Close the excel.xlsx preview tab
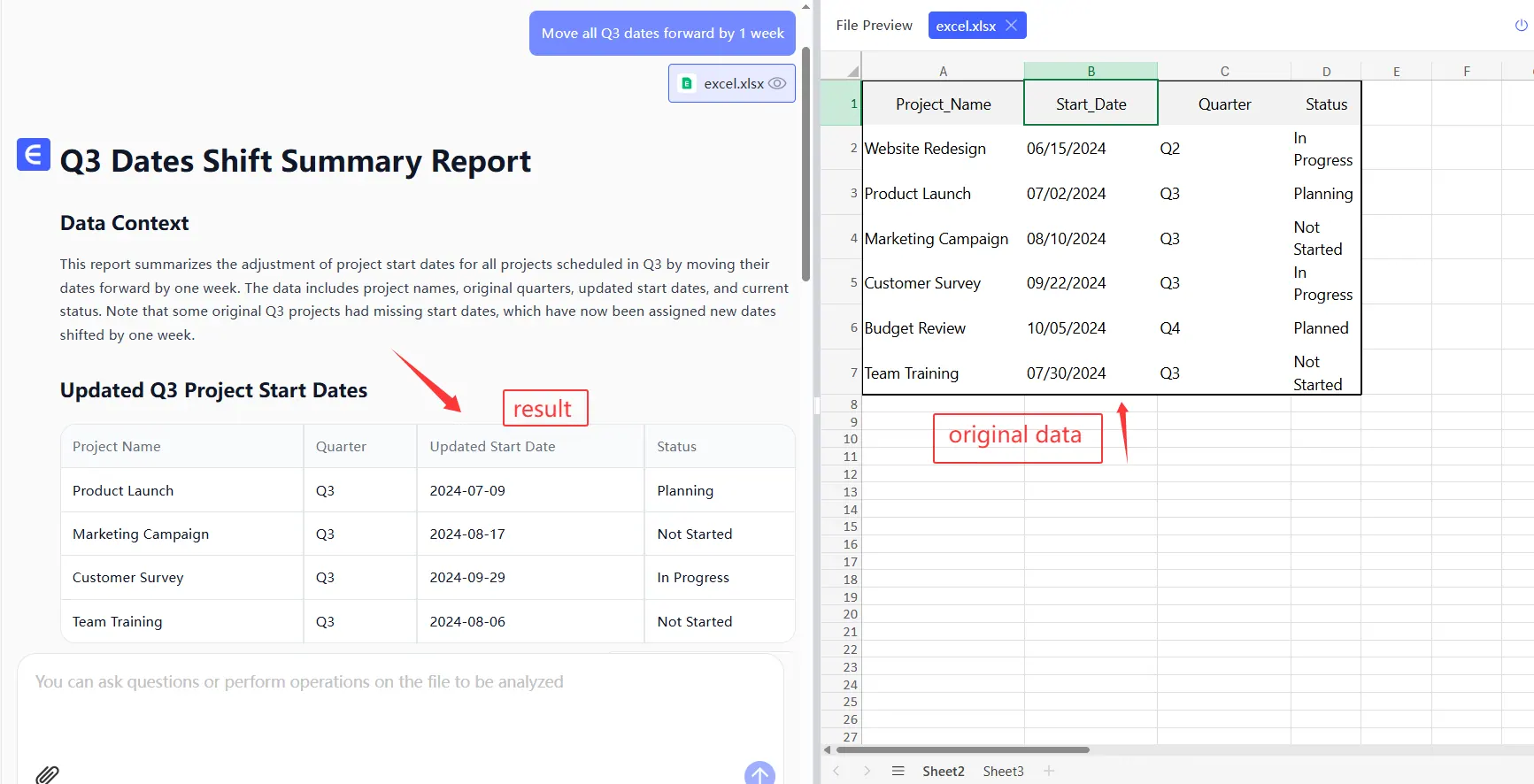 [1011, 26]
